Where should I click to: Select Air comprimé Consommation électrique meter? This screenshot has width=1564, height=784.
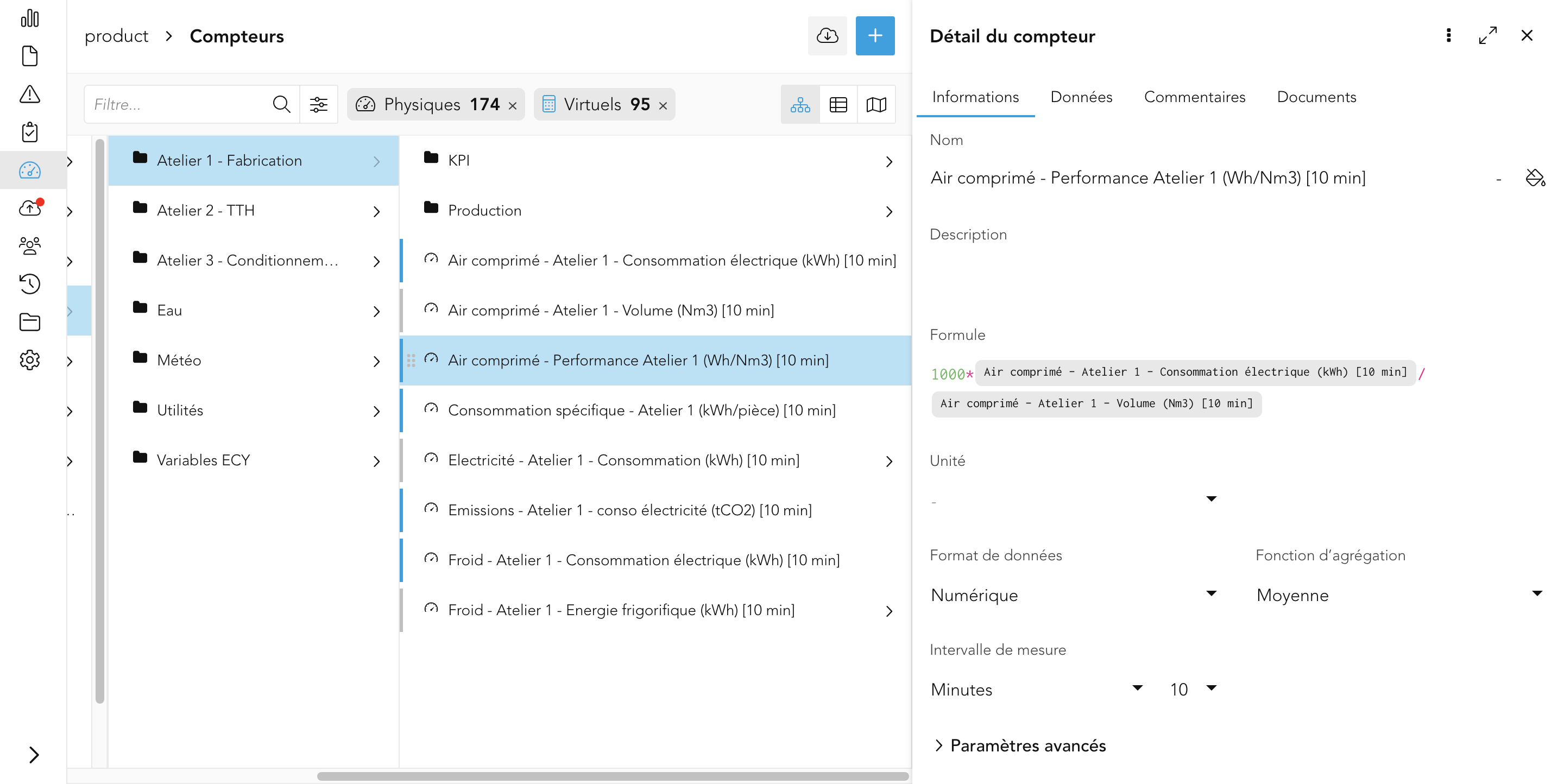(655, 260)
